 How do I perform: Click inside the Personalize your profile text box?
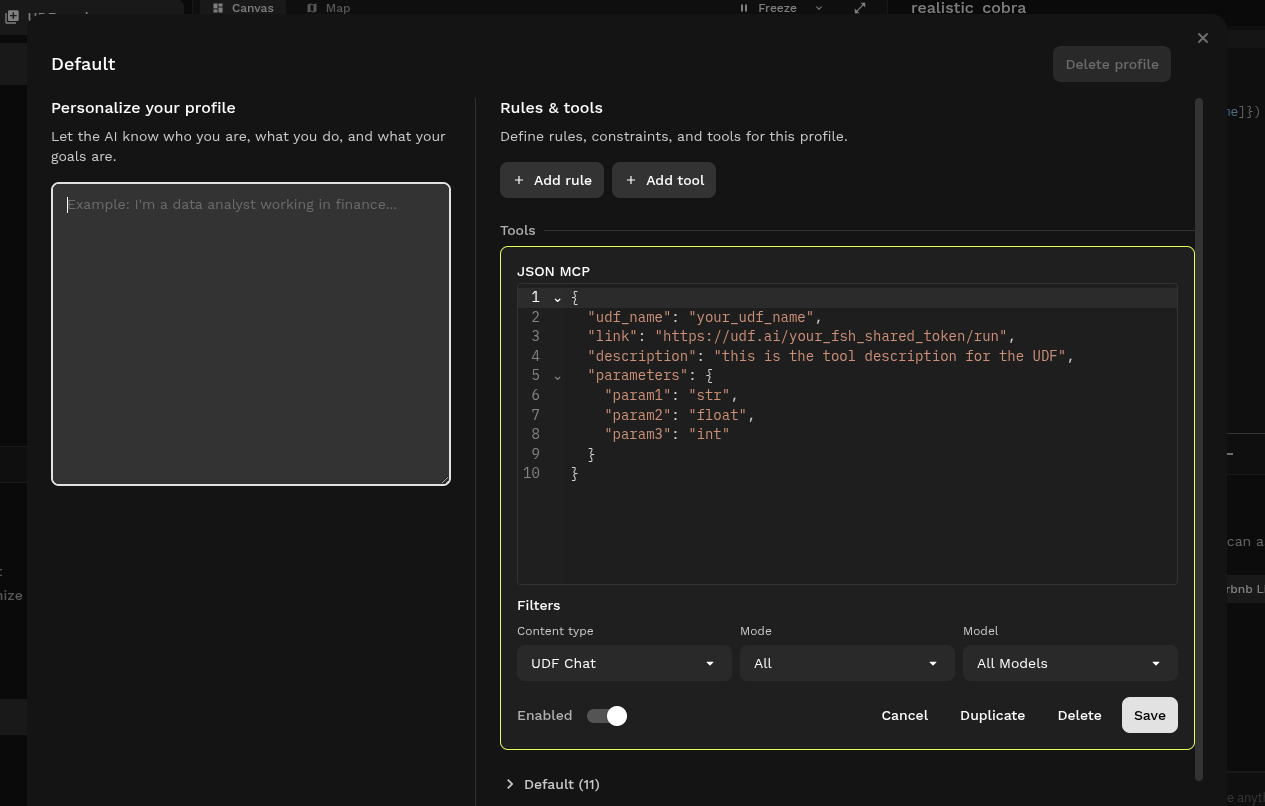(250, 333)
